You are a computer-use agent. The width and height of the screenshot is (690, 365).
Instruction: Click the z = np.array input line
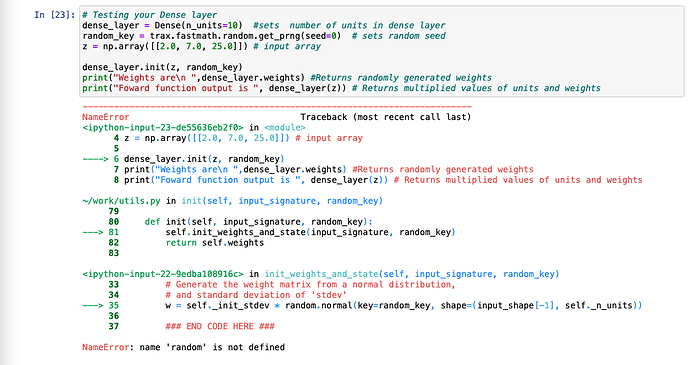pos(201,47)
